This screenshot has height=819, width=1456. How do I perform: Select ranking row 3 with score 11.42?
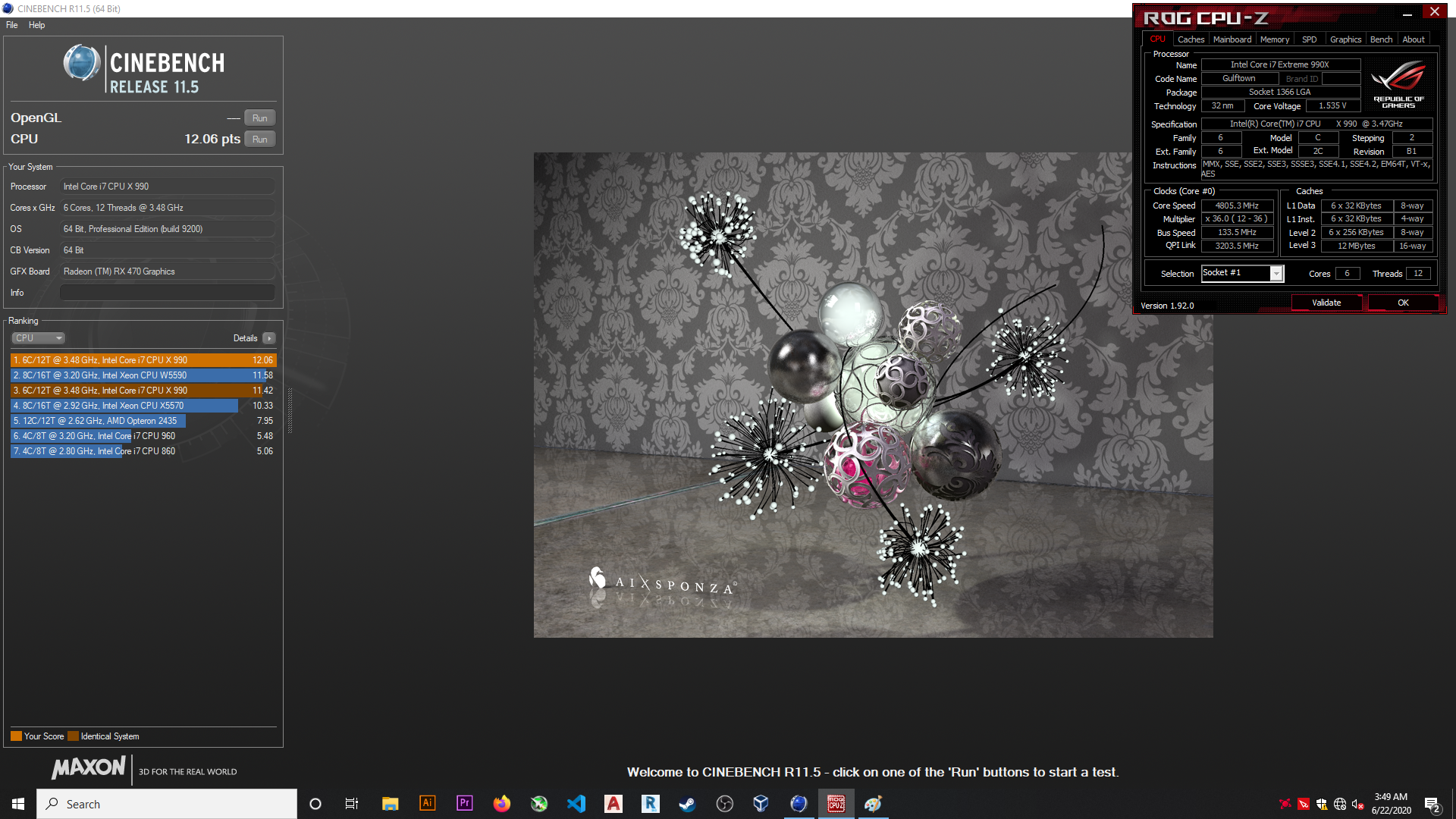tap(143, 391)
